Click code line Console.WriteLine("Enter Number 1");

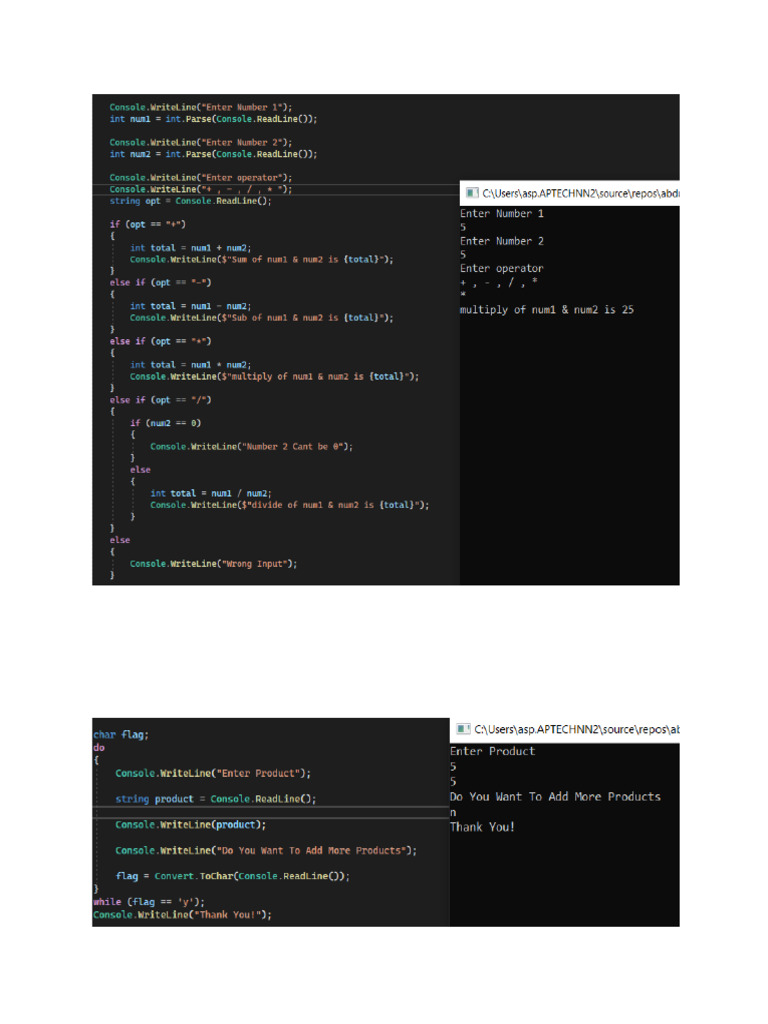point(200,107)
